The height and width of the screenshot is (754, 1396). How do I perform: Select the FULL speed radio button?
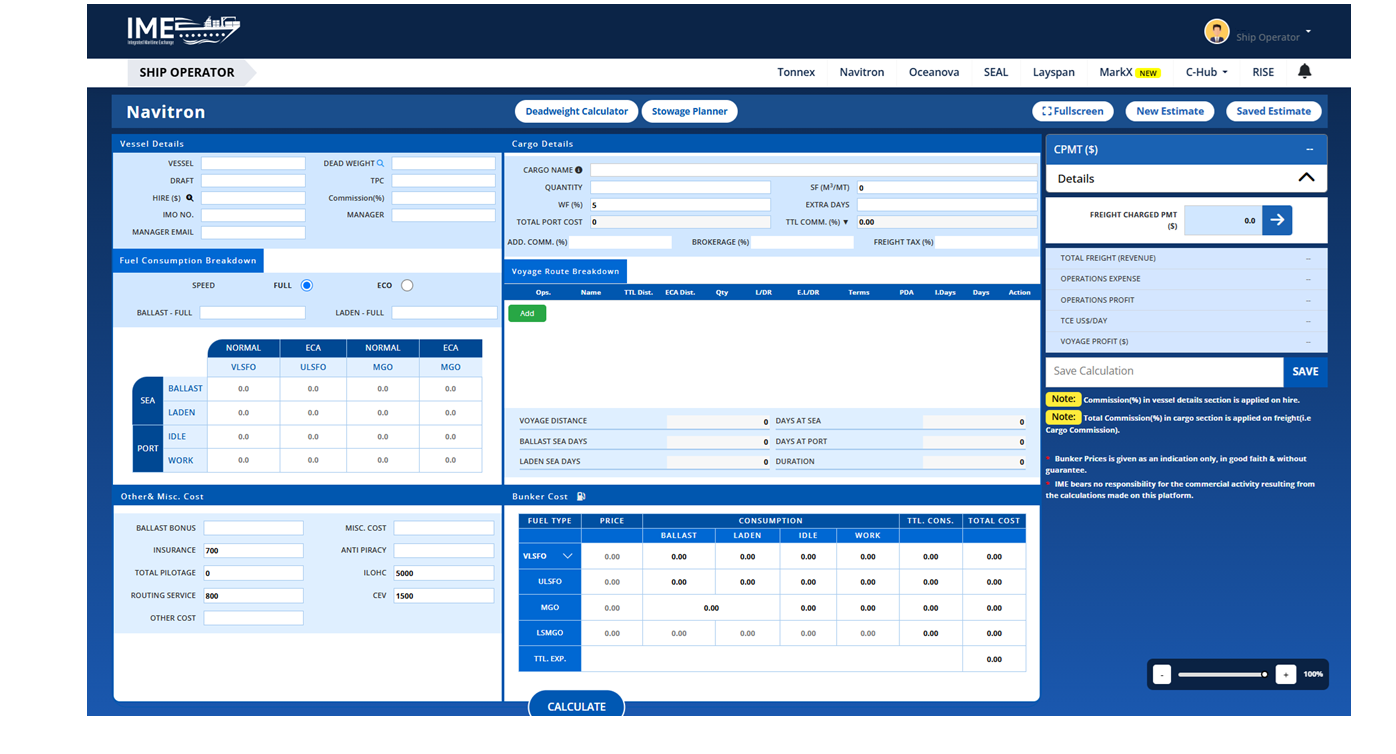click(x=307, y=285)
